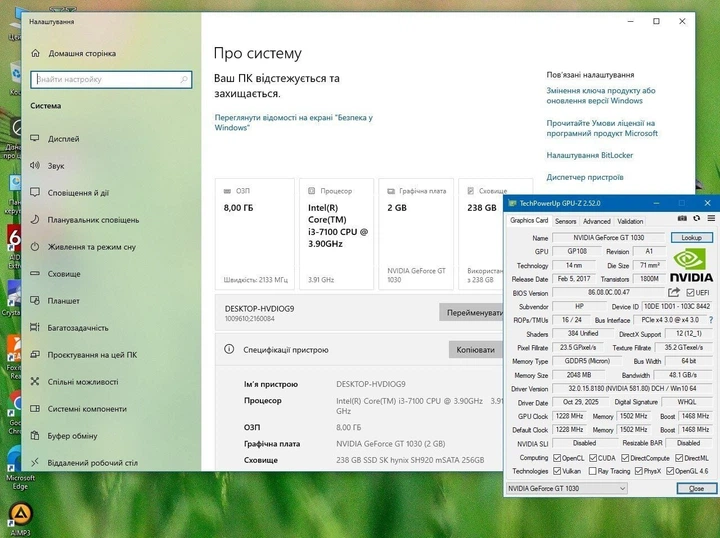
Task: Toggle the Vulkan checkbox
Action: (x=557, y=471)
